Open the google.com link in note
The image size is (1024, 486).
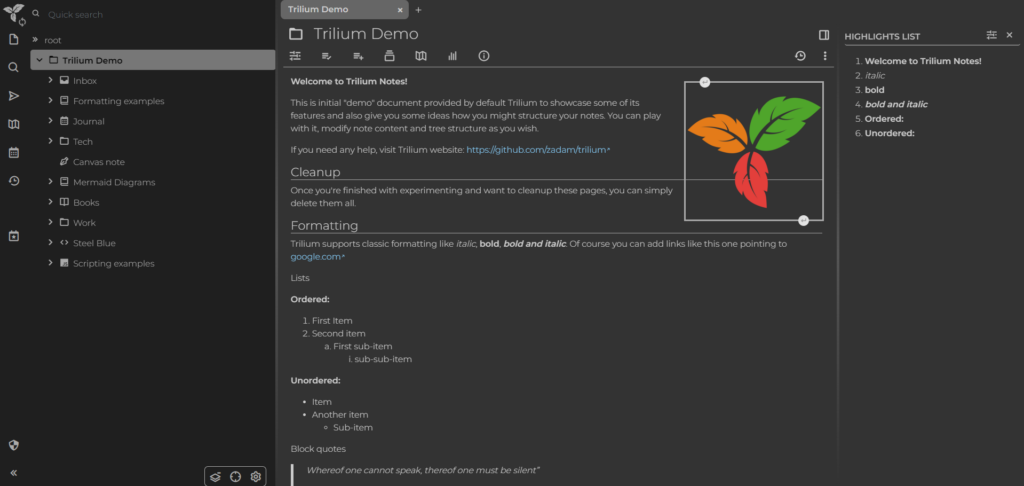click(x=315, y=257)
